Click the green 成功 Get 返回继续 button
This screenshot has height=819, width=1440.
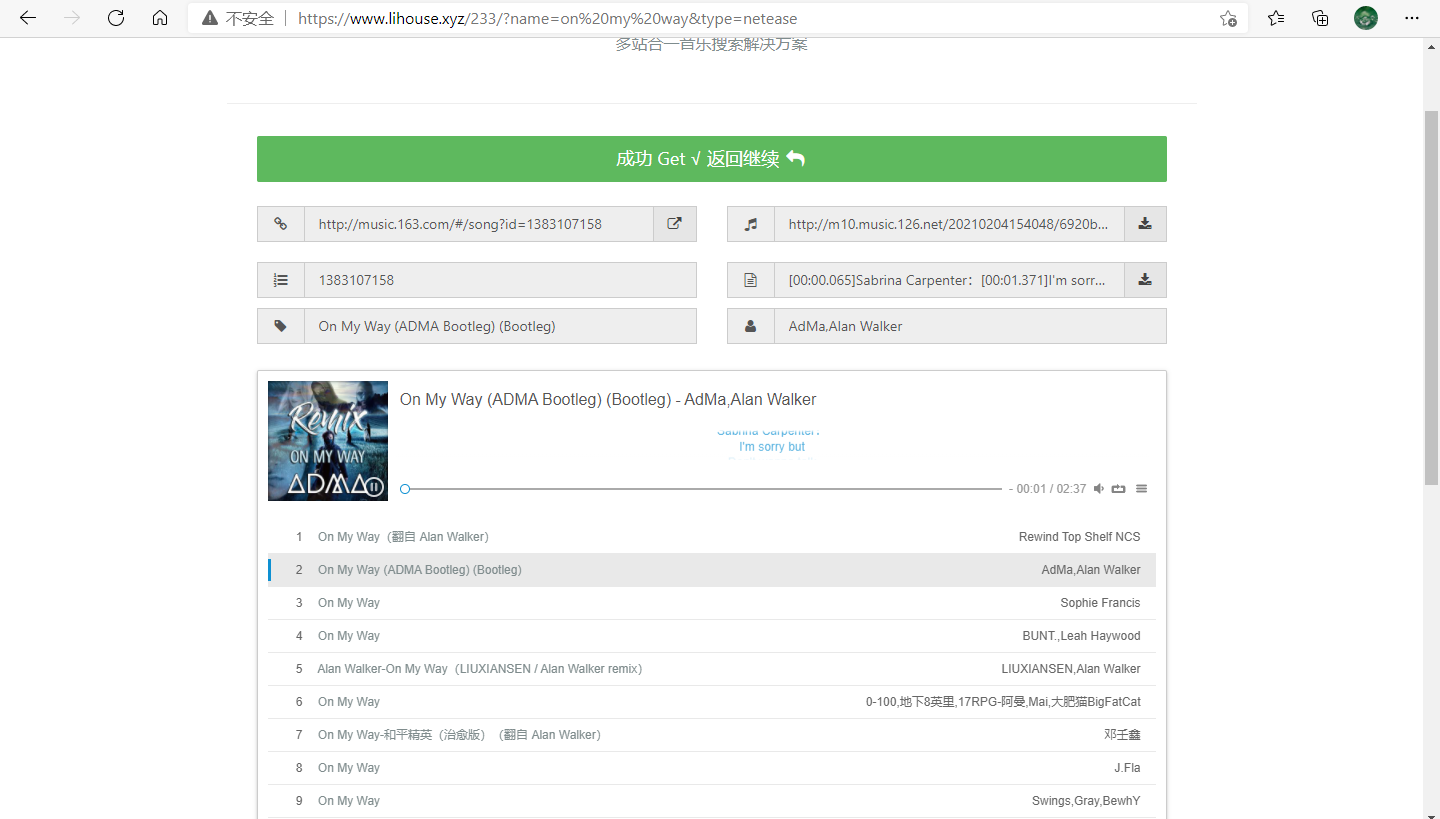[x=711, y=159]
